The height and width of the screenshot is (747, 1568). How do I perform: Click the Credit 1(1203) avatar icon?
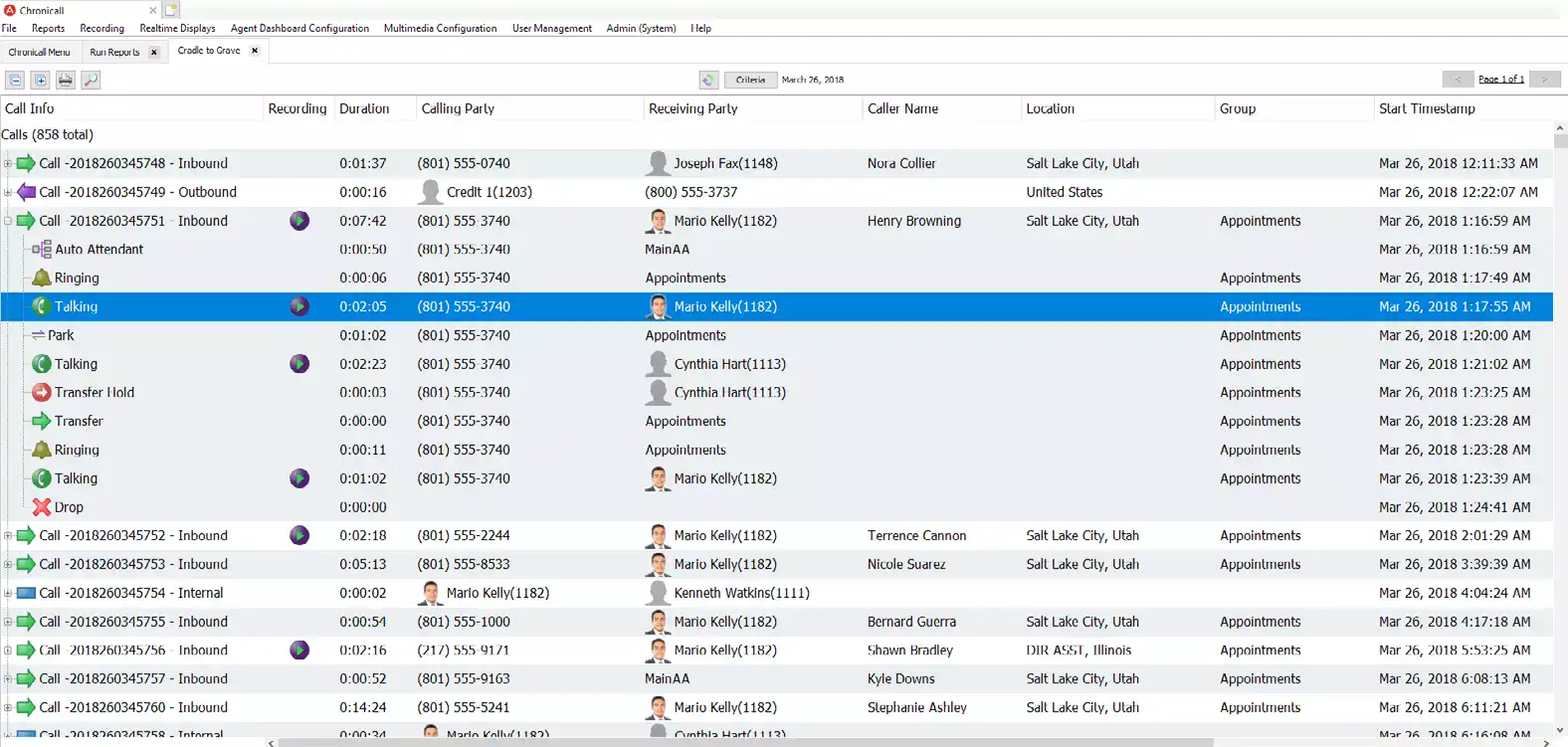pyautogui.click(x=431, y=192)
